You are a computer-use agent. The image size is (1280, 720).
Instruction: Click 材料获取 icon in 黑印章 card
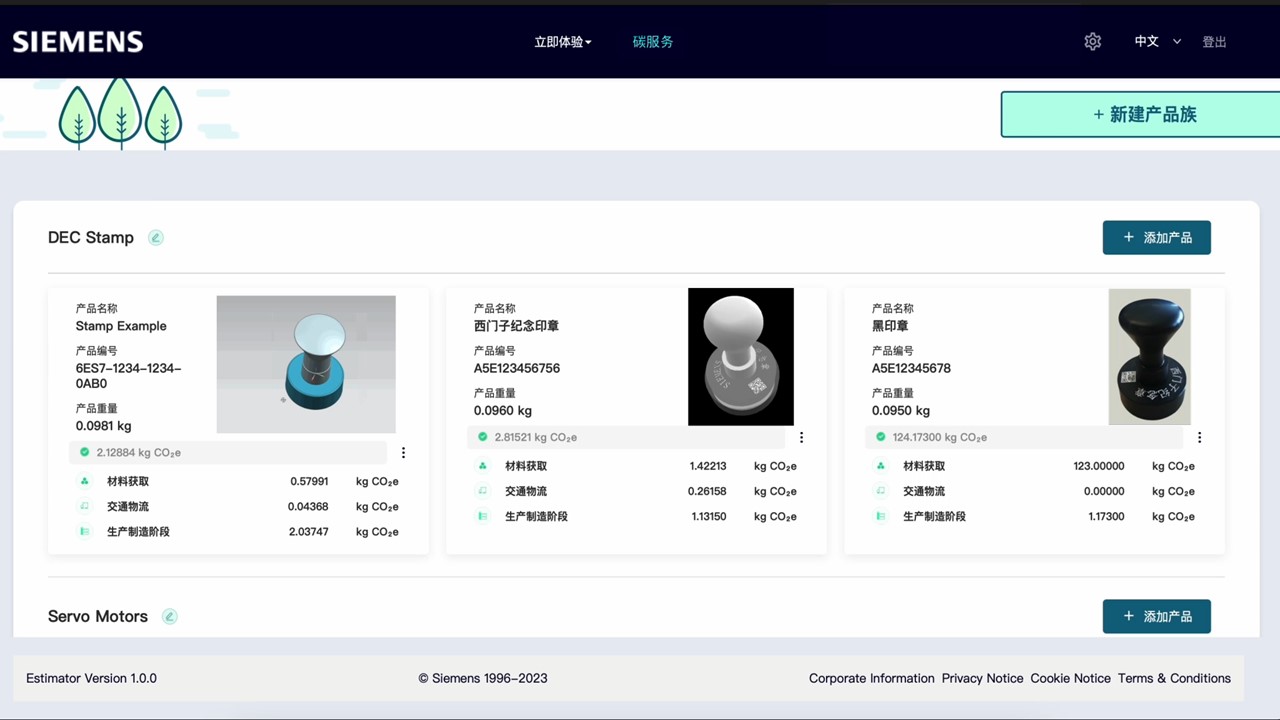pyautogui.click(x=881, y=466)
